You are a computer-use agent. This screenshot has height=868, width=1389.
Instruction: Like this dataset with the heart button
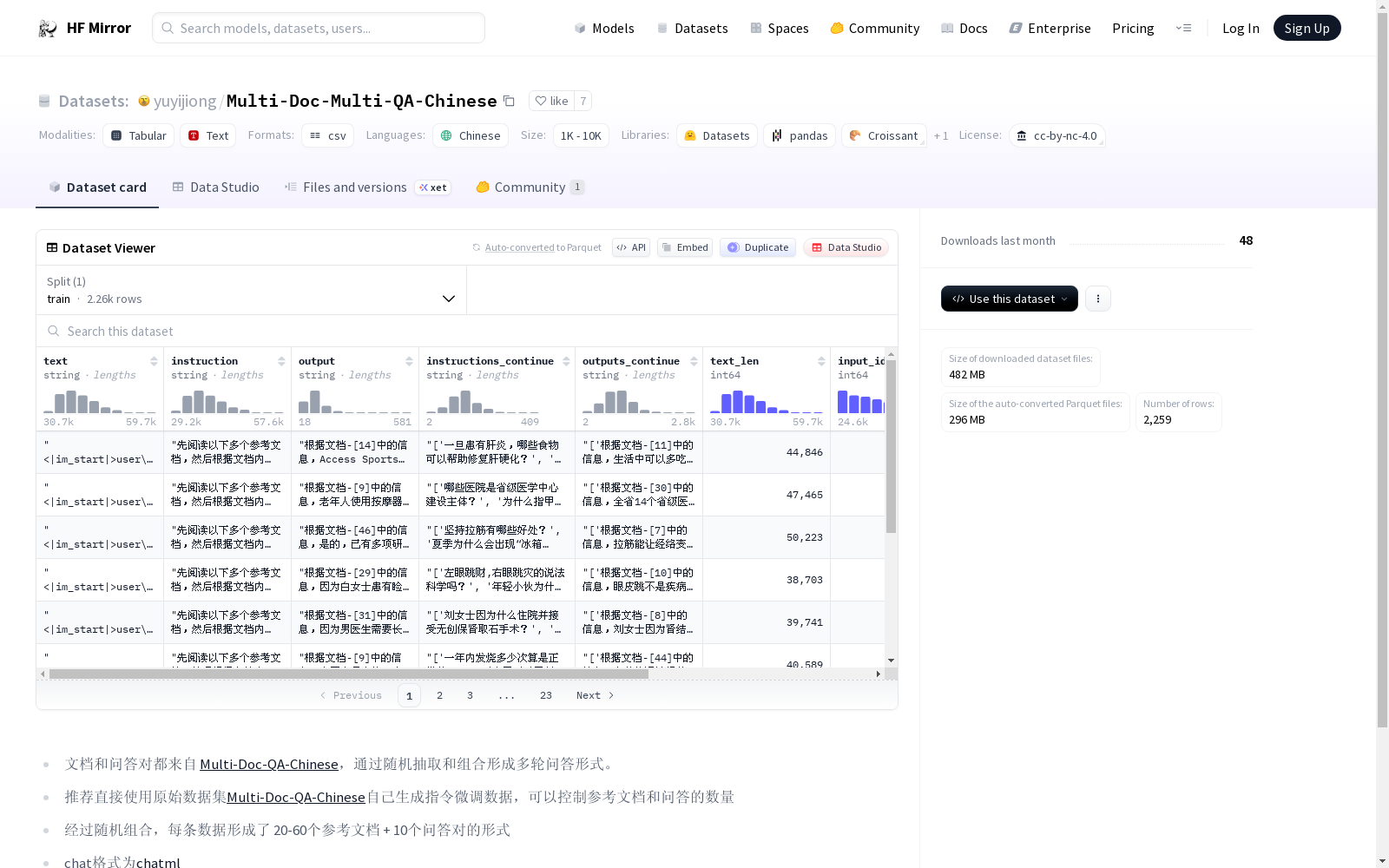551,101
